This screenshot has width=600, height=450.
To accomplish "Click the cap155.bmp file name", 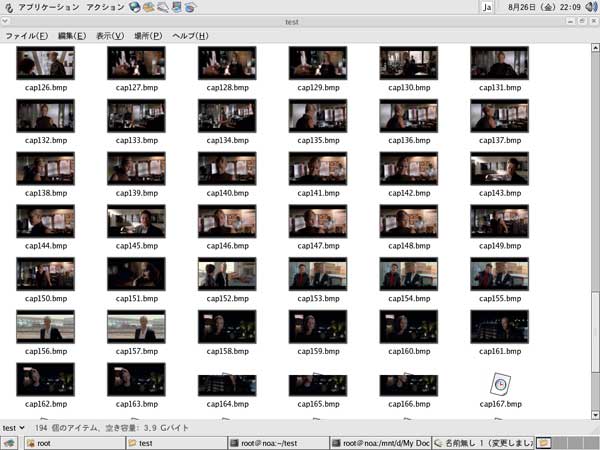I will (500, 298).
